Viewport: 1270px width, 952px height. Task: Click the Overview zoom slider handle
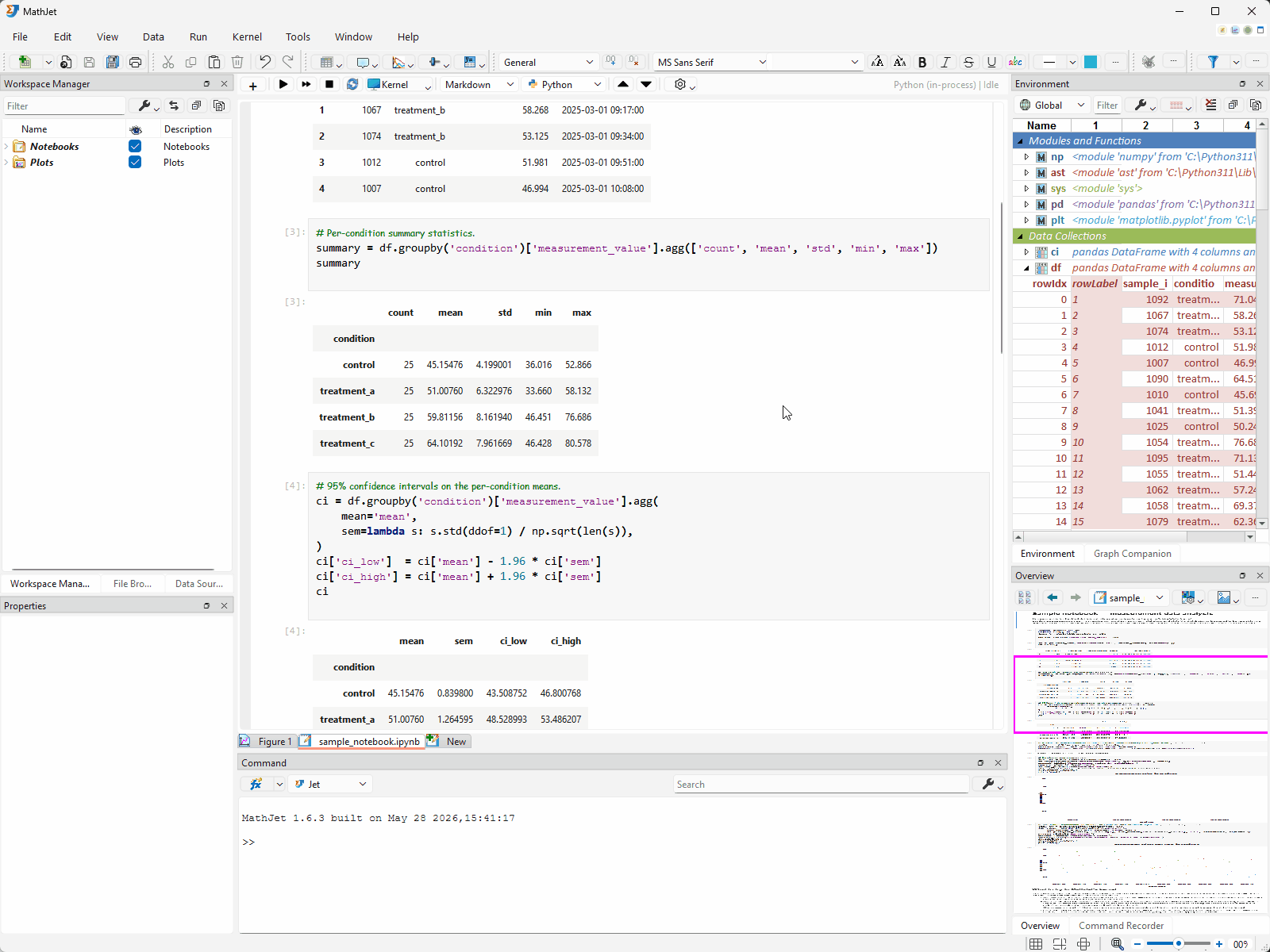[1179, 944]
